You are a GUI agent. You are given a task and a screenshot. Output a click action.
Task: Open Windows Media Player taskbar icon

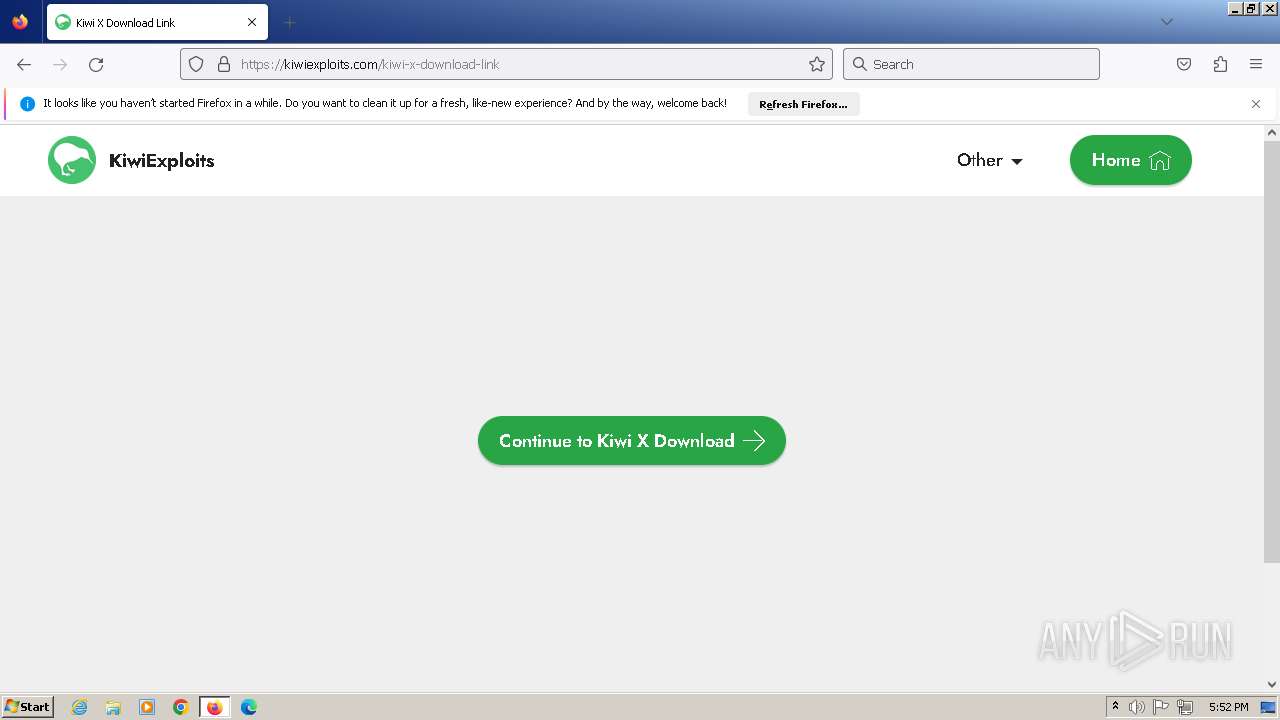pyautogui.click(x=147, y=707)
